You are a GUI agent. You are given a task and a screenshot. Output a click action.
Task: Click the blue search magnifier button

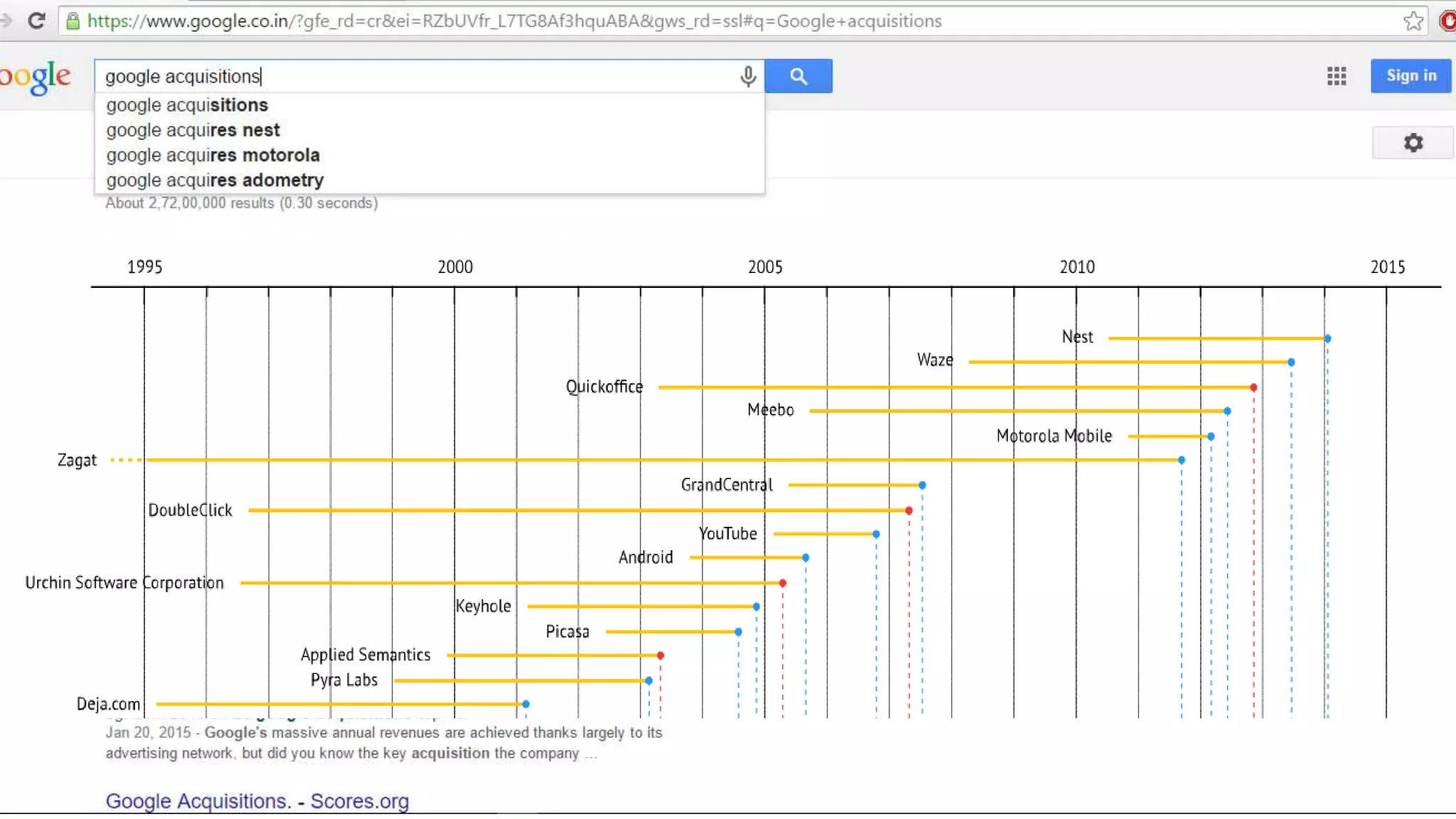tap(798, 76)
